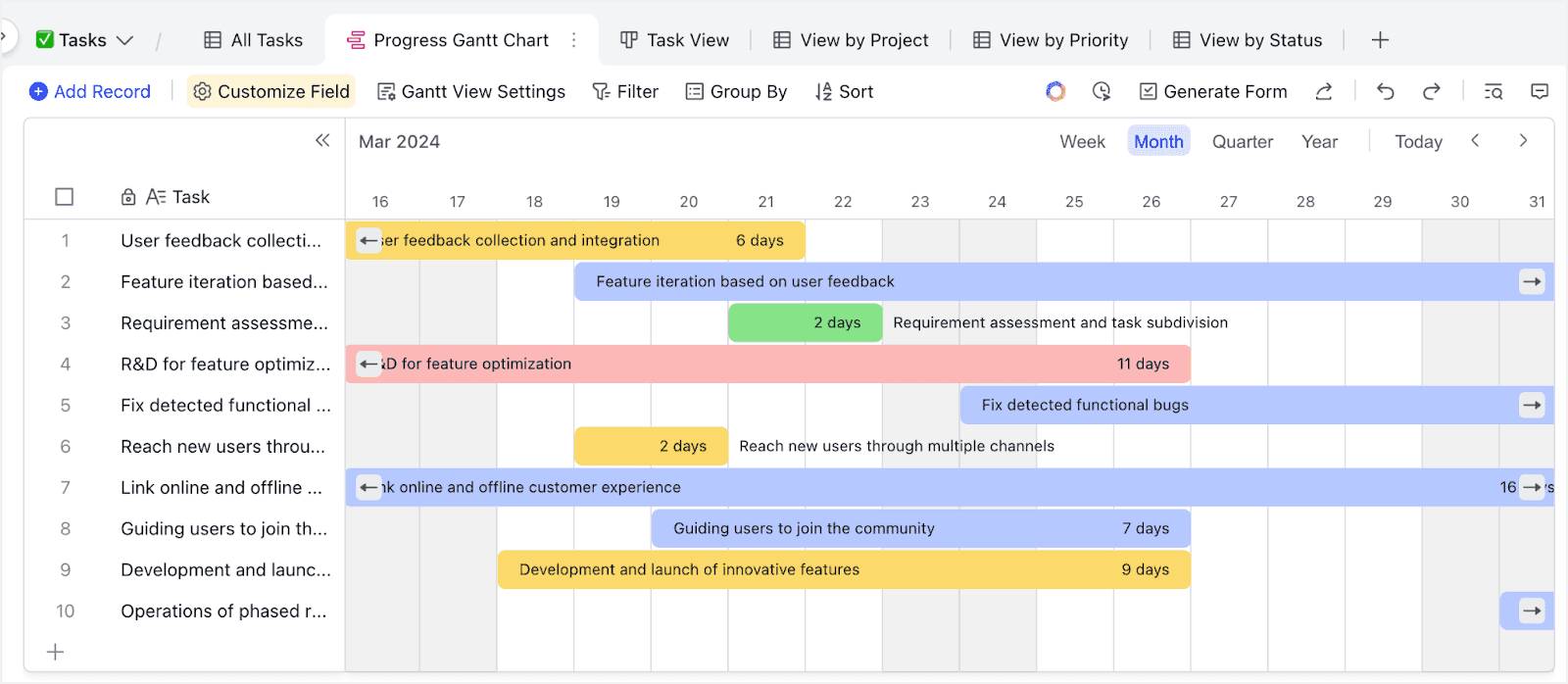This screenshot has width=1568, height=684.
Task: Collapse the task list panel
Action: (322, 140)
